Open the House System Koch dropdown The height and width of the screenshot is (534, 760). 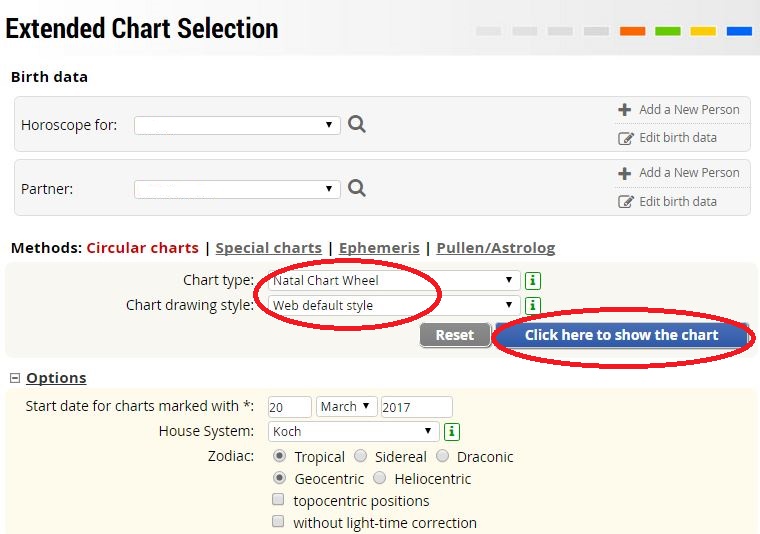[x=354, y=431]
